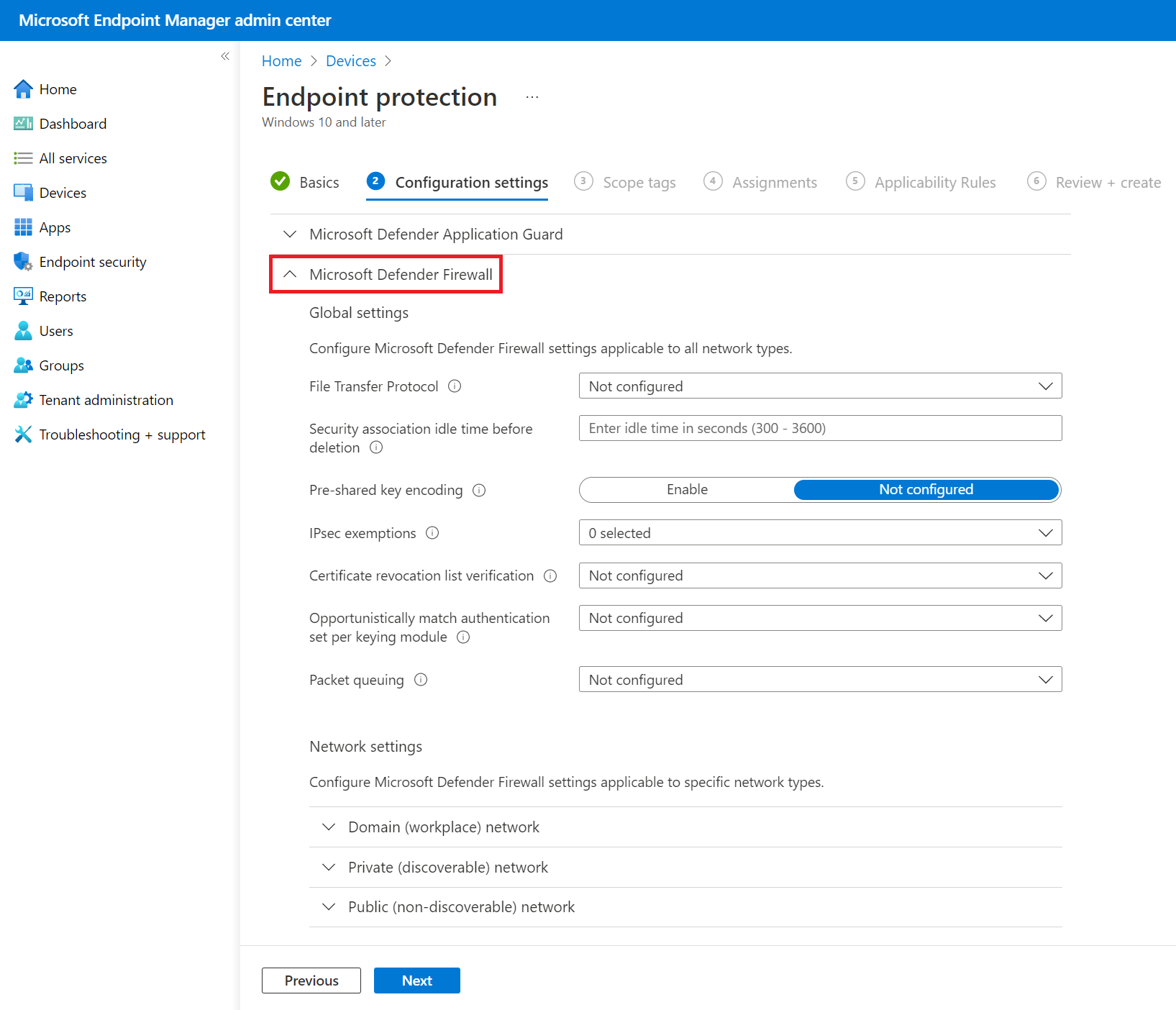Open Dashboard via its chart icon

[23, 124]
